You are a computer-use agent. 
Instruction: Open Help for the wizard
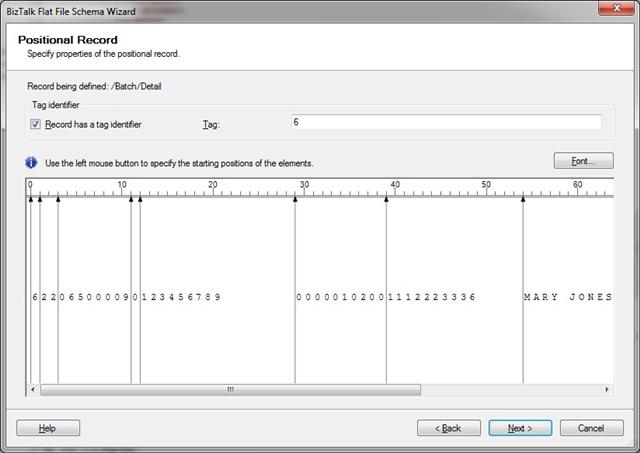pyautogui.click(x=48, y=428)
